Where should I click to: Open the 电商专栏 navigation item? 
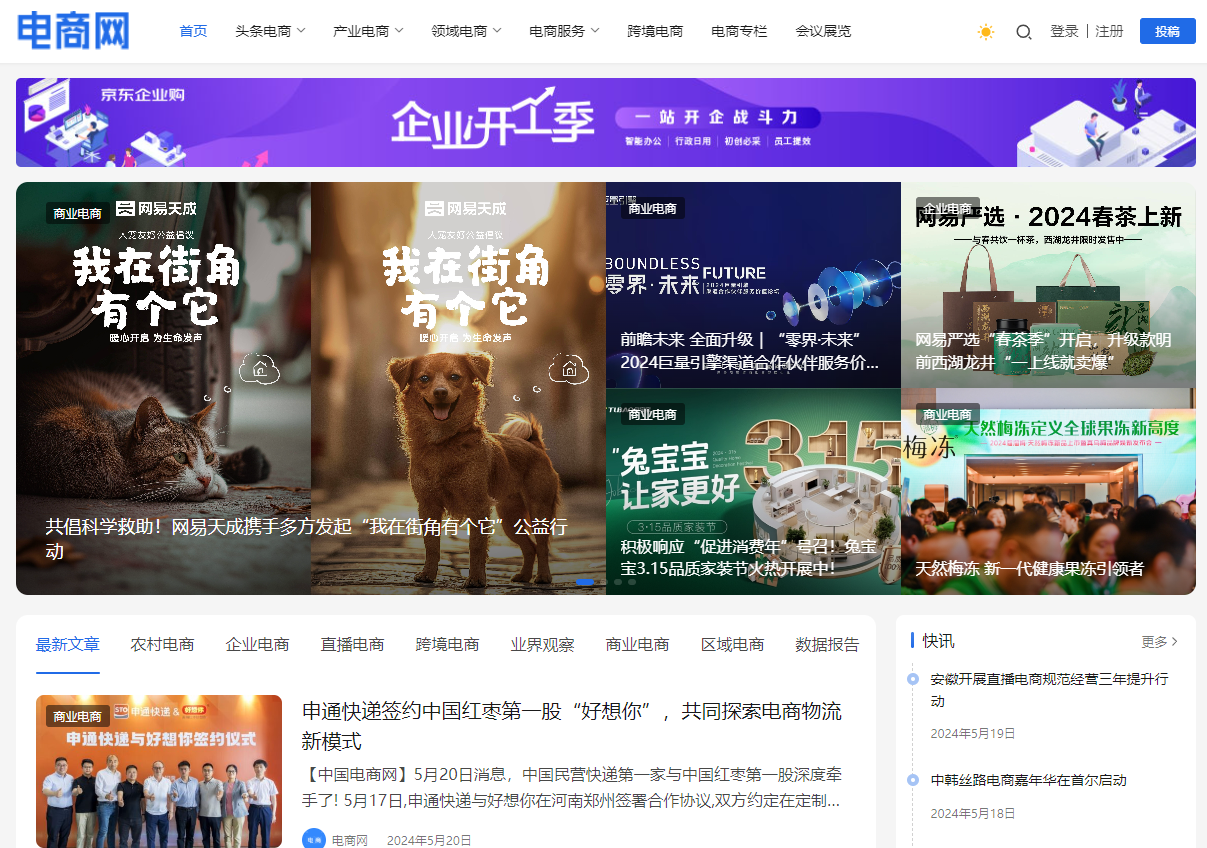(x=739, y=31)
